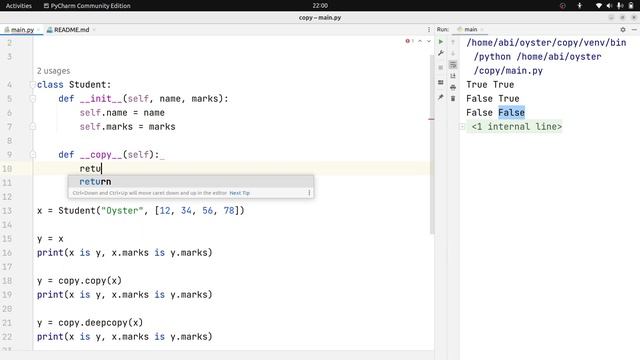Open Run panel settings gear
The width and height of the screenshot is (640, 360).
623,29
